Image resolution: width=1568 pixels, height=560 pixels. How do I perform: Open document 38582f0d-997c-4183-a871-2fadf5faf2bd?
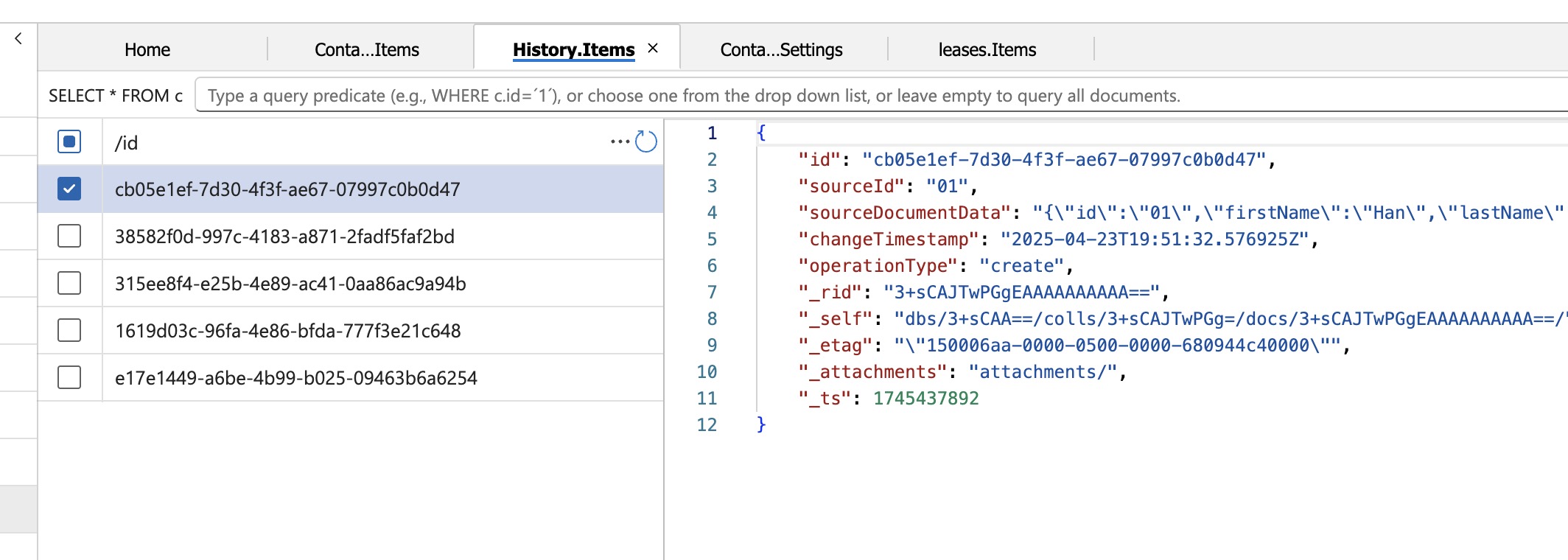[284, 237]
